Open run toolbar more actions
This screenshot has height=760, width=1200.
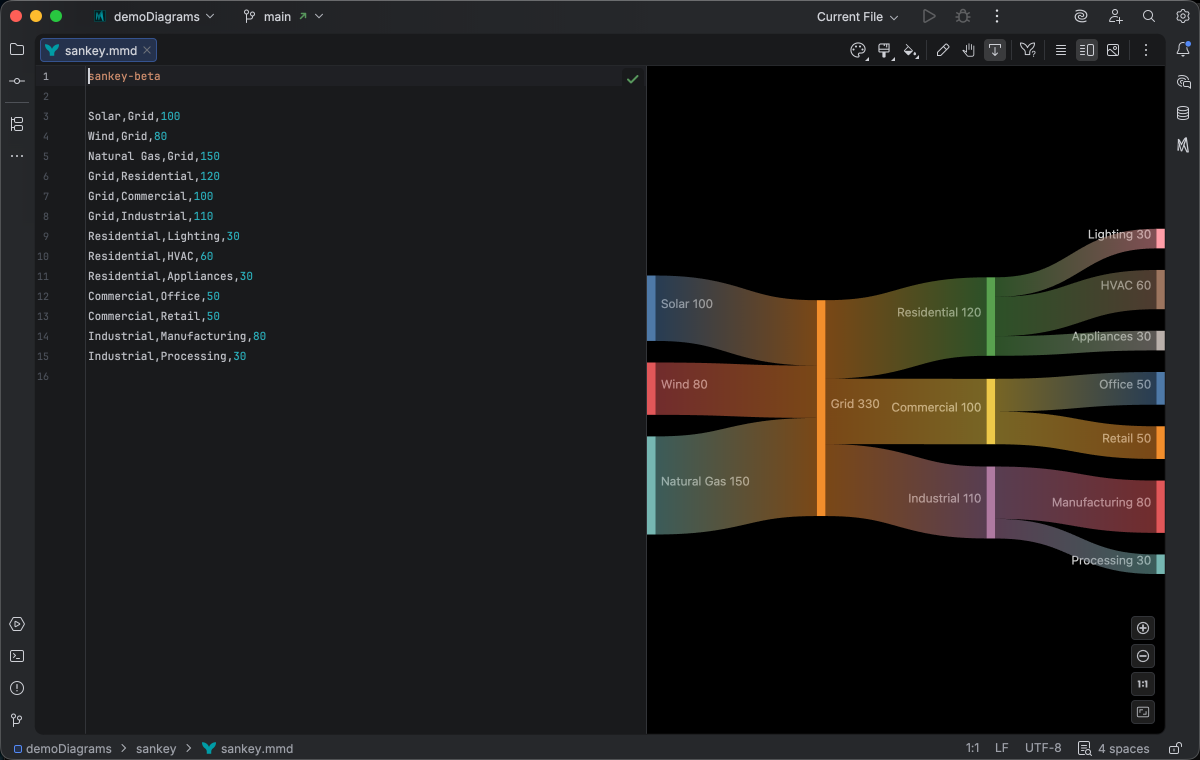996,16
